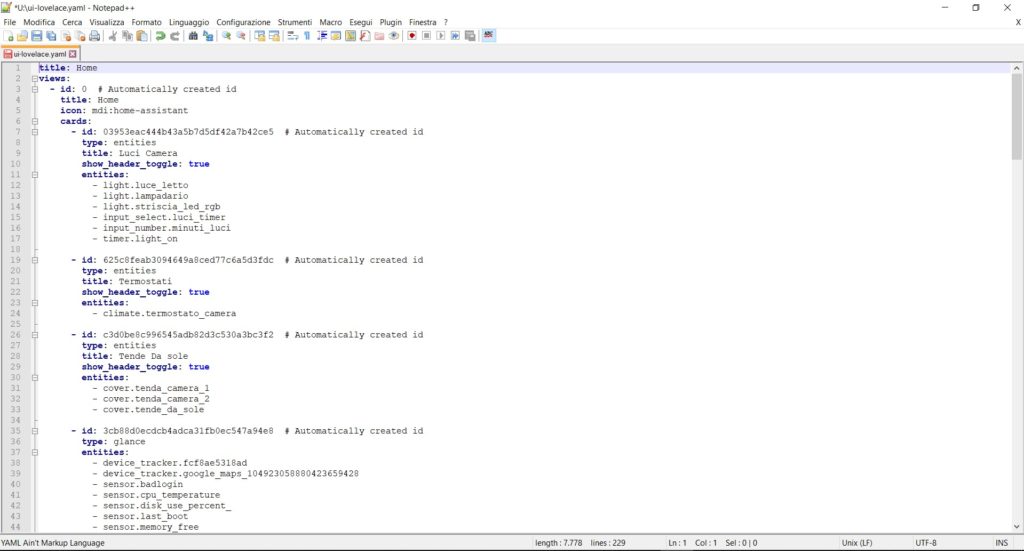Save the file with the Save icon

36,36
